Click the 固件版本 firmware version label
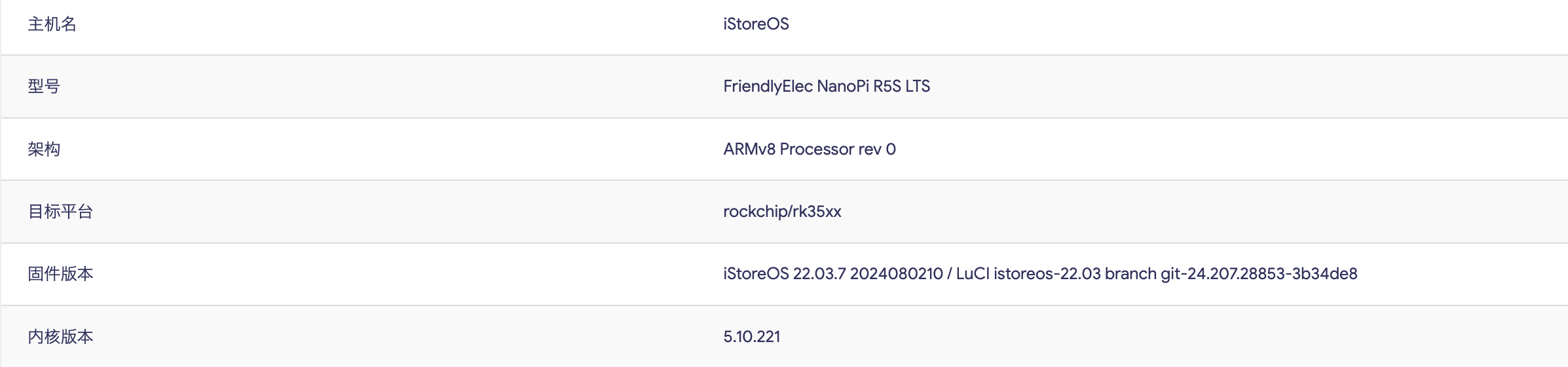 pyautogui.click(x=60, y=274)
